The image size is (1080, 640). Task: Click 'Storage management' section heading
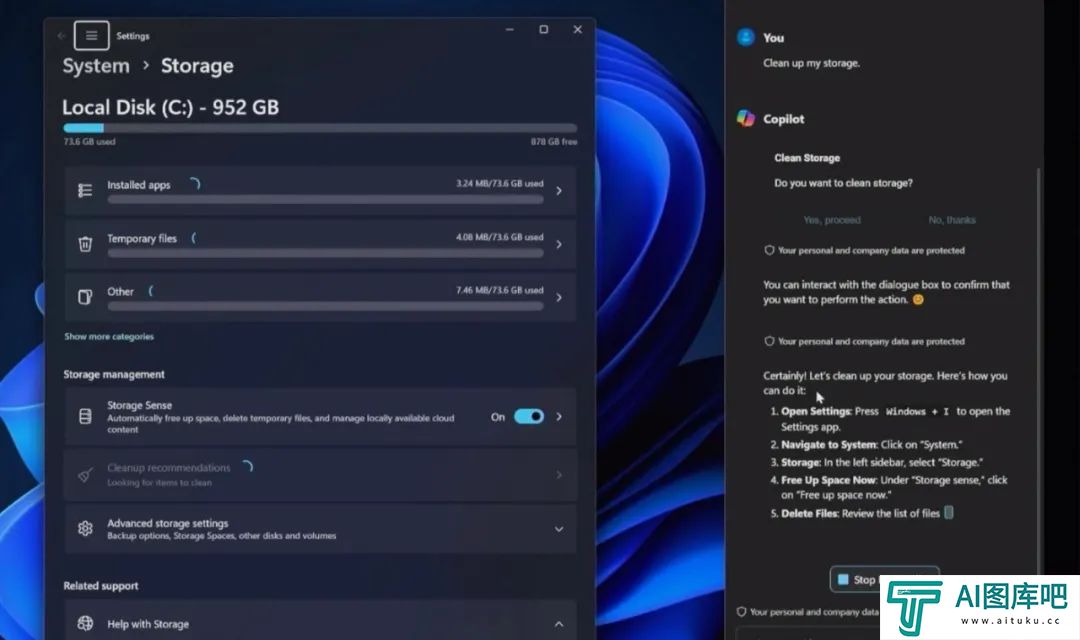[114, 374]
